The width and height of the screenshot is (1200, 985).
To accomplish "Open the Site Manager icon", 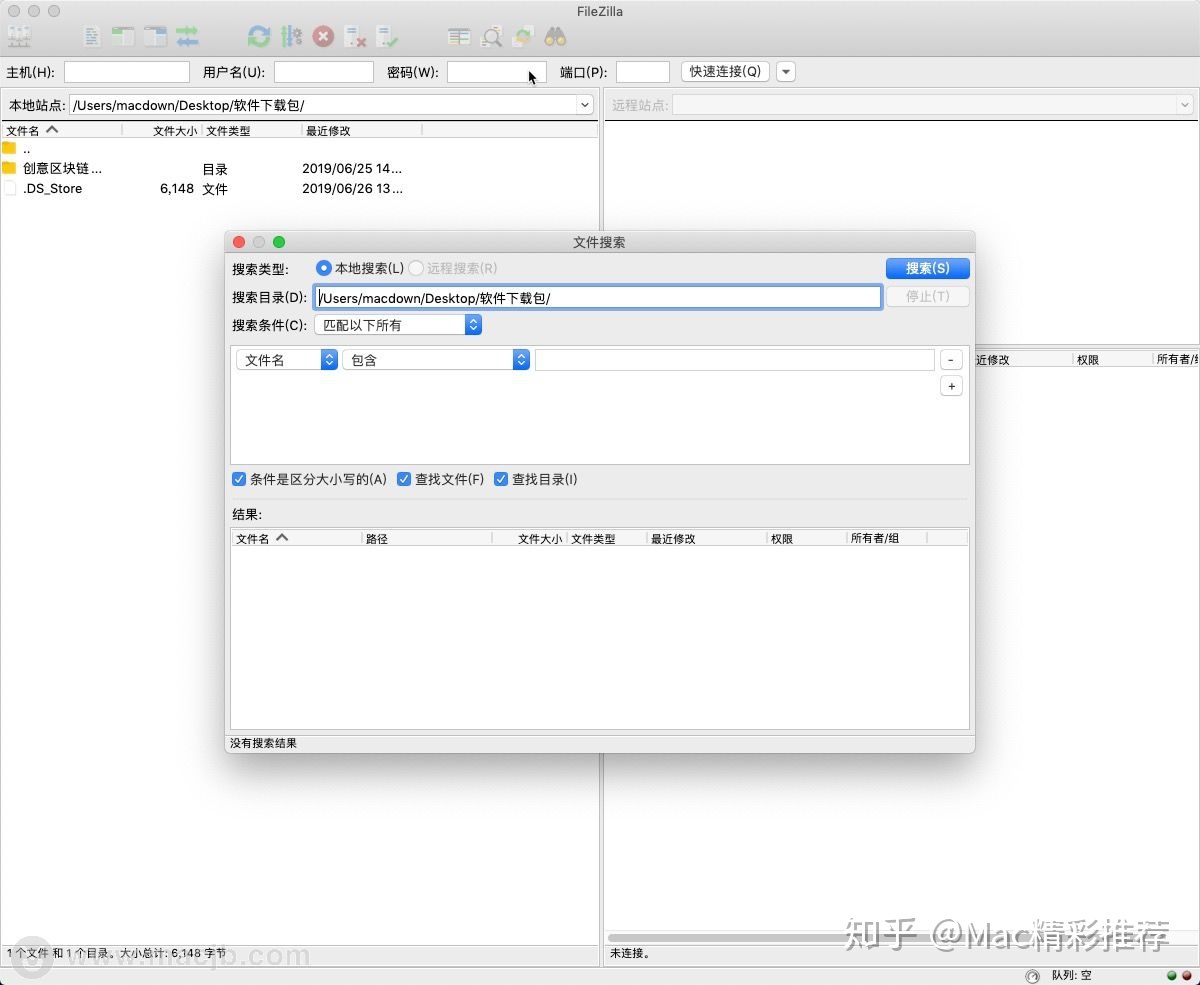I will [19, 37].
